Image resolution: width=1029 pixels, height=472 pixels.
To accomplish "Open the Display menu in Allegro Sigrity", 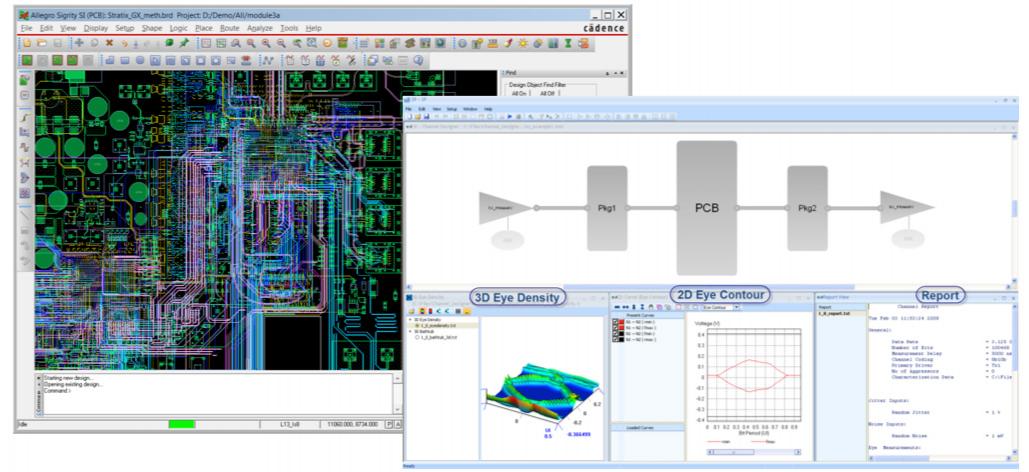I will pyautogui.click(x=96, y=28).
